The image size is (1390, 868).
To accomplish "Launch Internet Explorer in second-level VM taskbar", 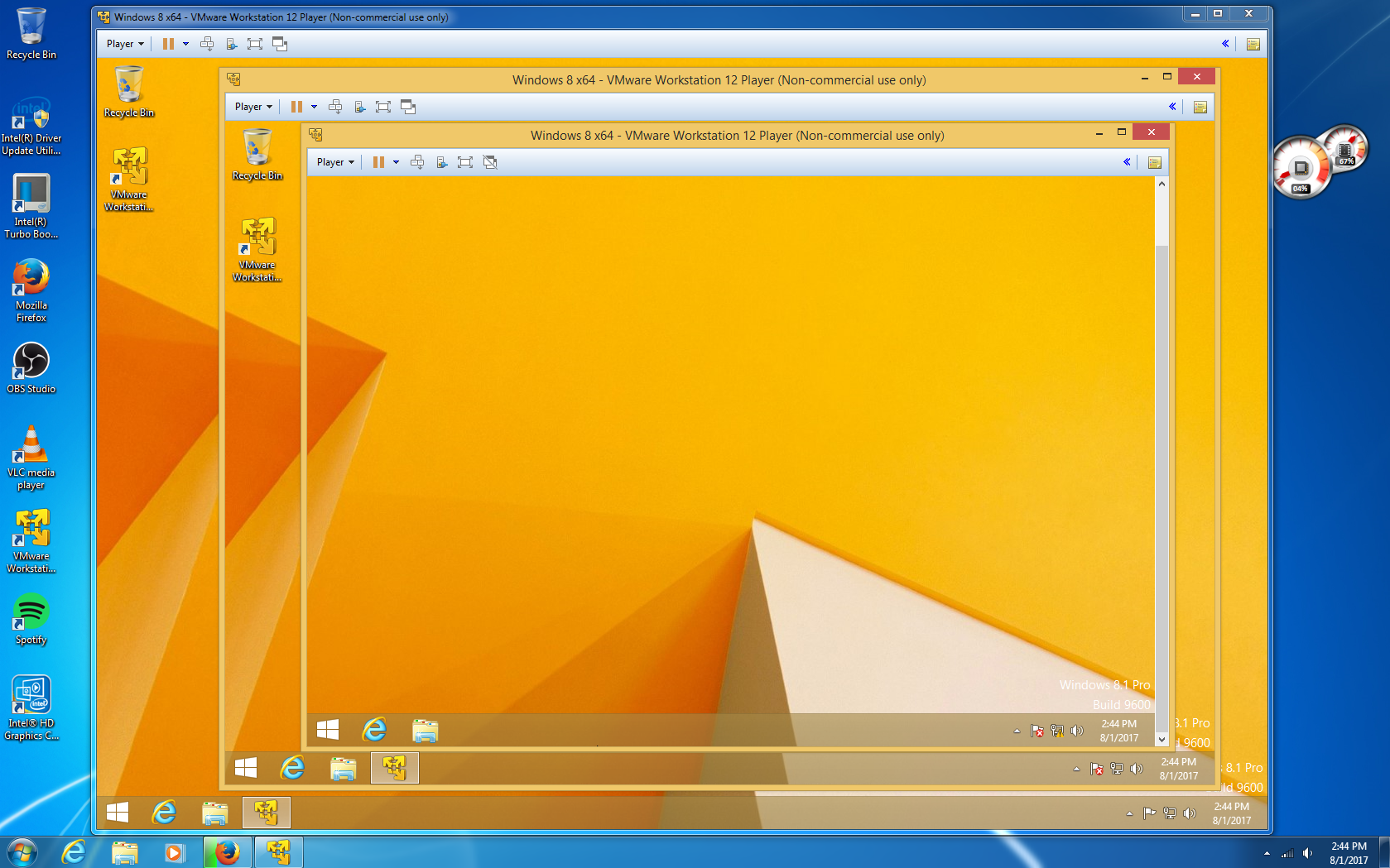I will (293, 768).
